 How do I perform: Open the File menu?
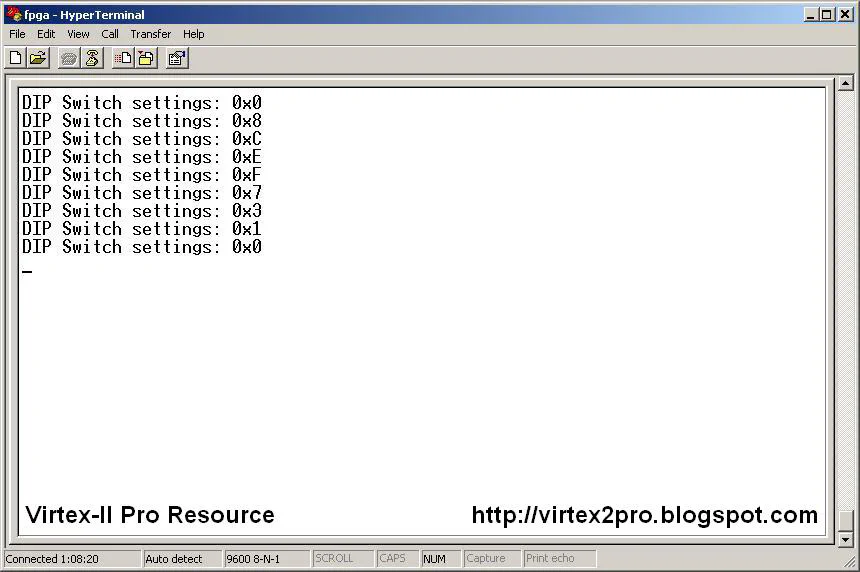[17, 34]
